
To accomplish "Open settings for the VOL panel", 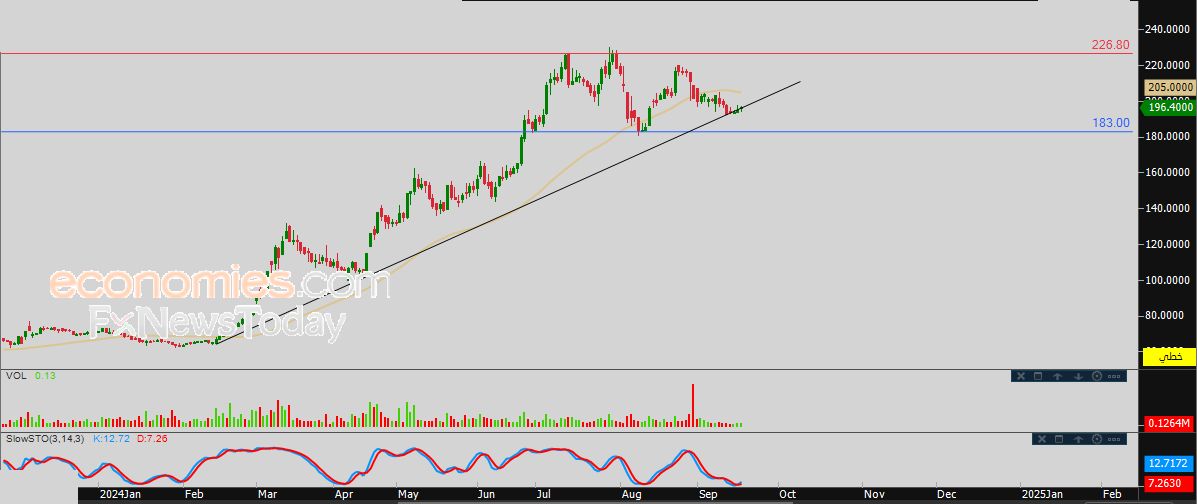I will (x=1097, y=376).
